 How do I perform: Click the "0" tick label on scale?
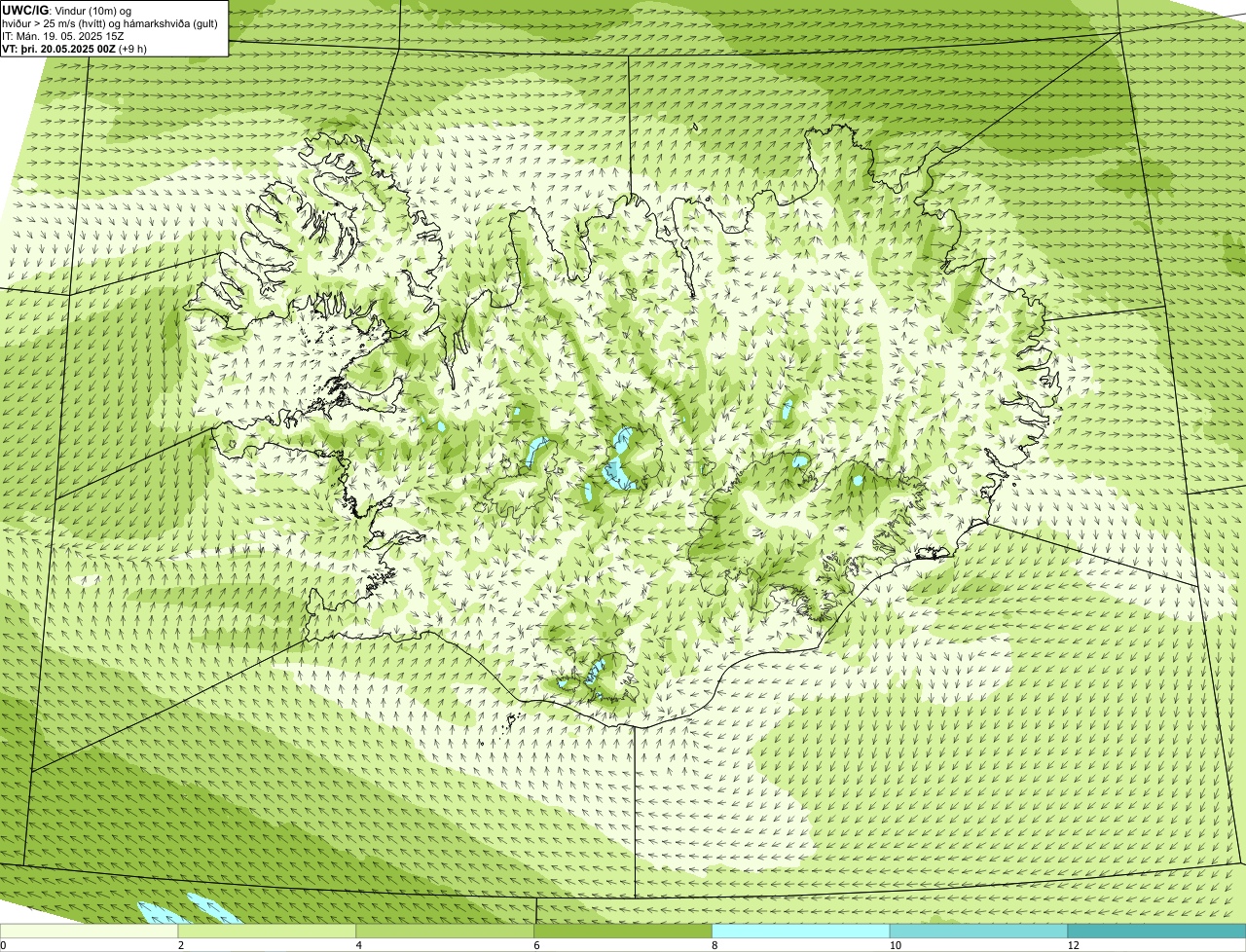click(x=3, y=945)
